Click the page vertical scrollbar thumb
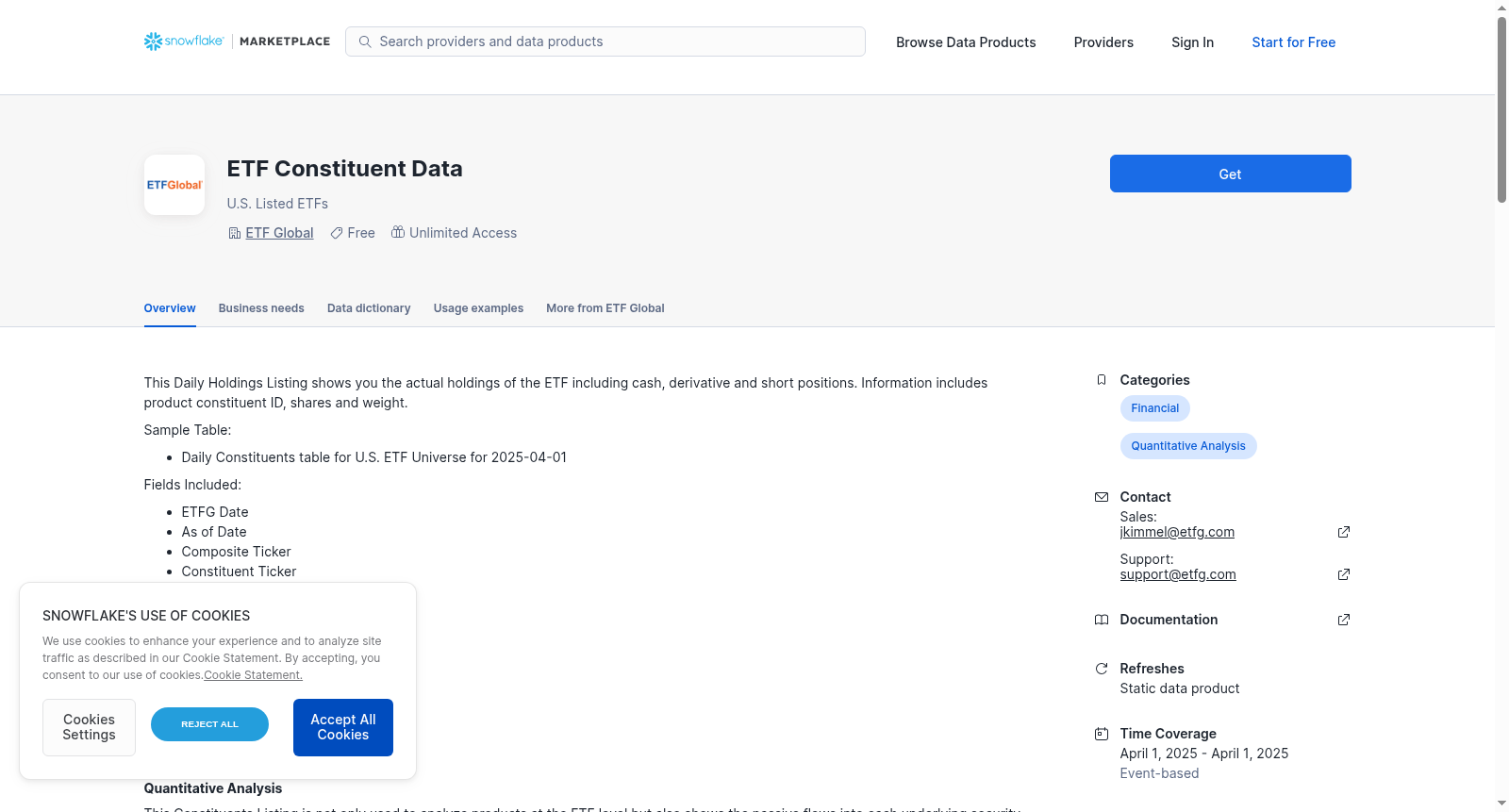The image size is (1509, 812). [x=1501, y=108]
